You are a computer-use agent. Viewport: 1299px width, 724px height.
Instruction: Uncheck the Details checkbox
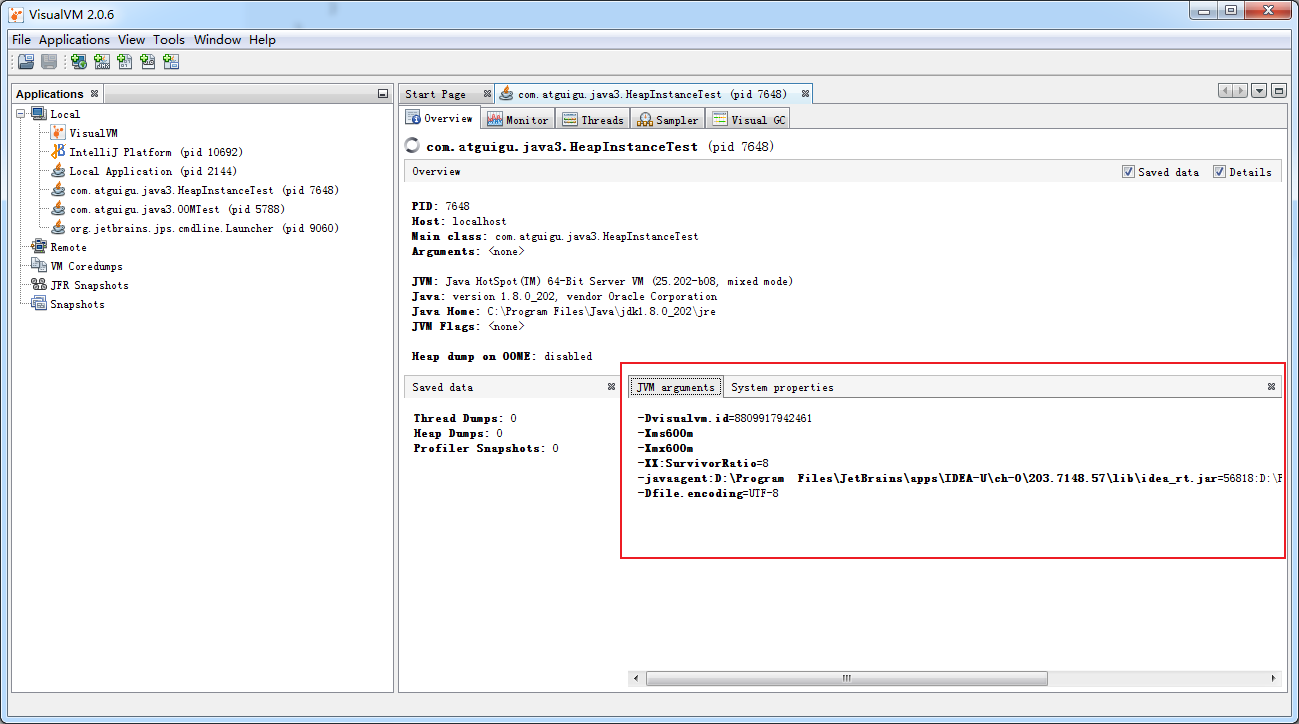coord(1219,172)
